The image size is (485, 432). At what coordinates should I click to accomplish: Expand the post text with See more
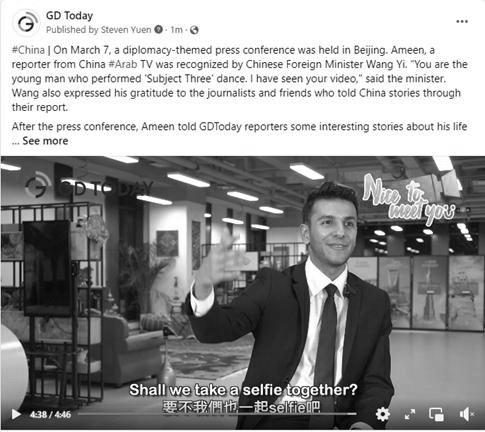[x=45, y=141]
